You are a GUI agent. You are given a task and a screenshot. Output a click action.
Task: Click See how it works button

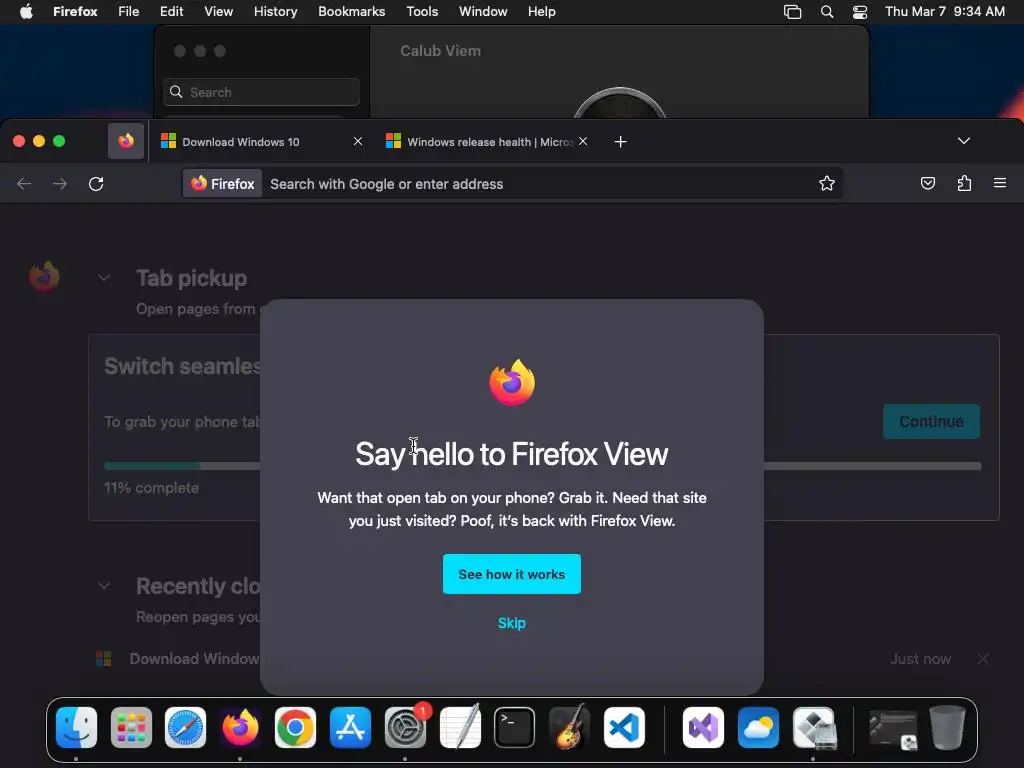coord(511,574)
